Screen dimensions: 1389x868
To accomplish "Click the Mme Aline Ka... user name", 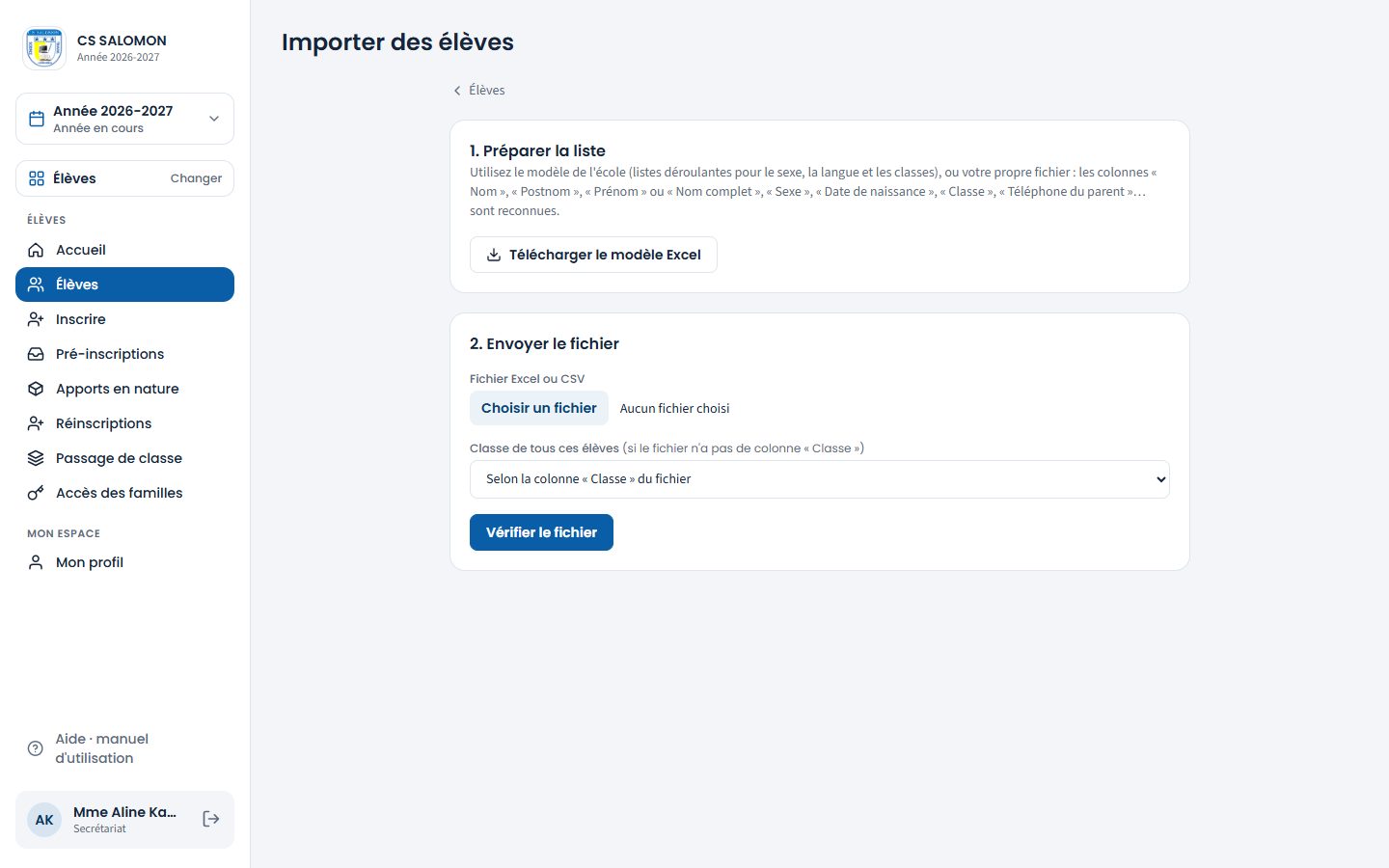I will pyautogui.click(x=124, y=812).
